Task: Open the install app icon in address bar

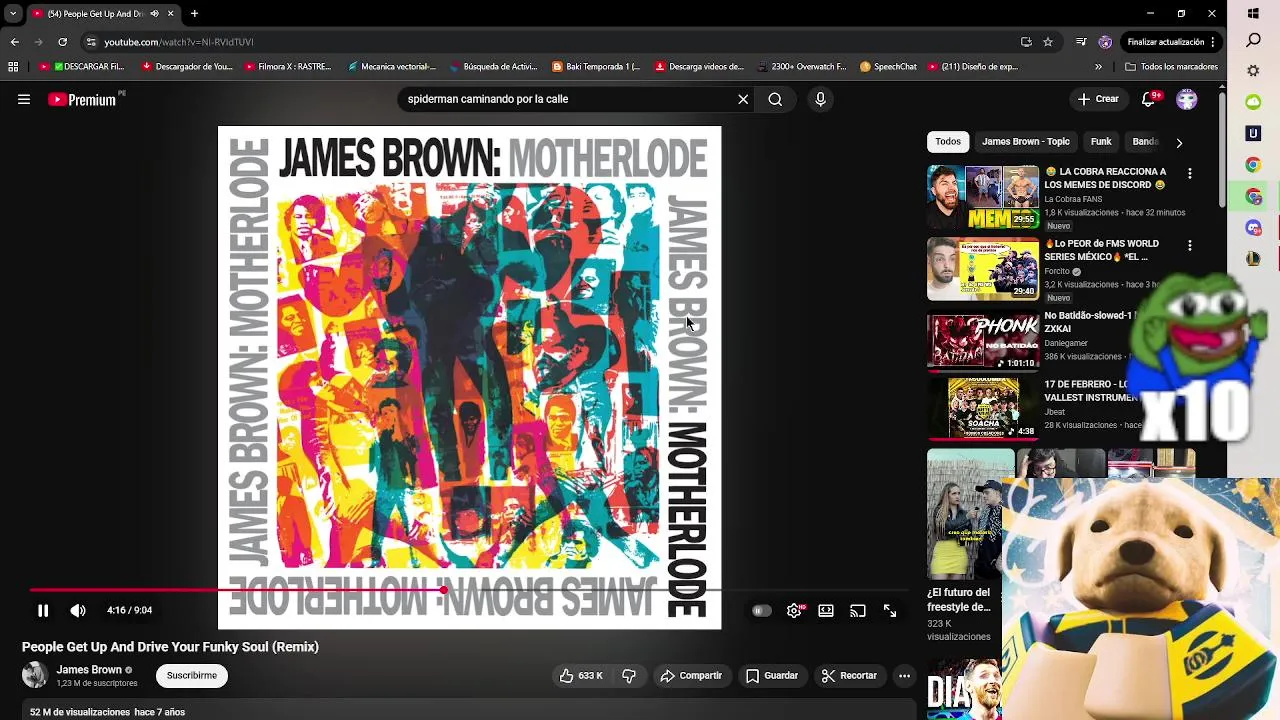Action: pos(1026,42)
